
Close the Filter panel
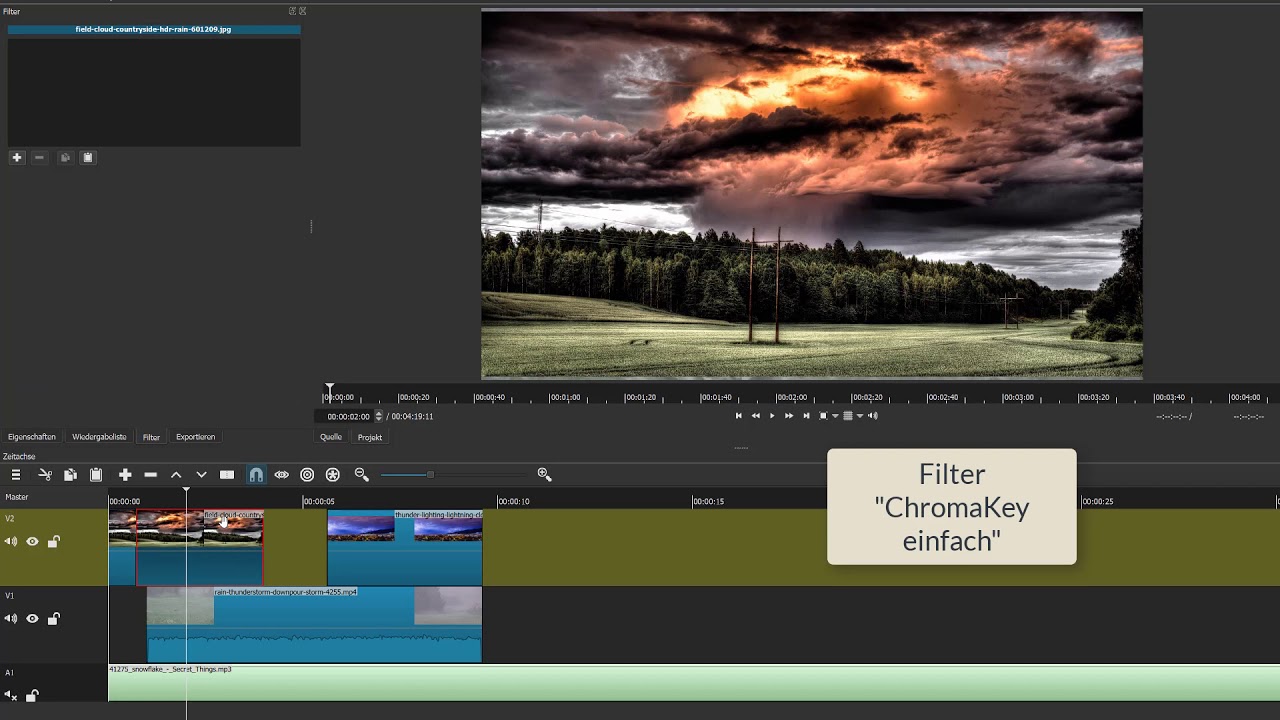303,11
